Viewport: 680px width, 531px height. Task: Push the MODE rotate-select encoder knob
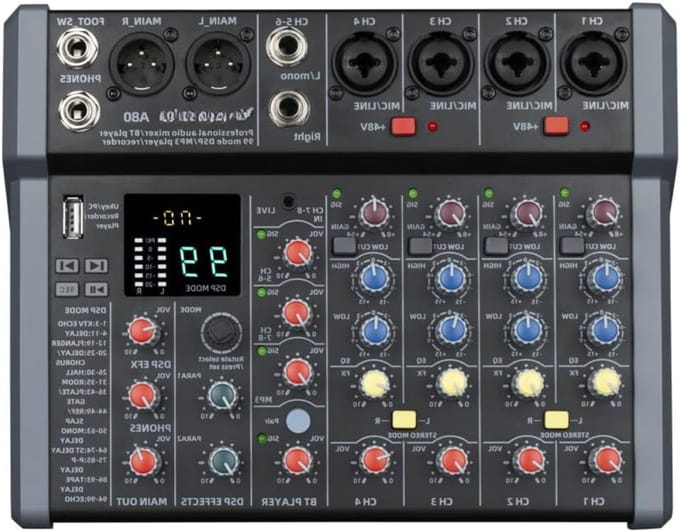(221, 332)
